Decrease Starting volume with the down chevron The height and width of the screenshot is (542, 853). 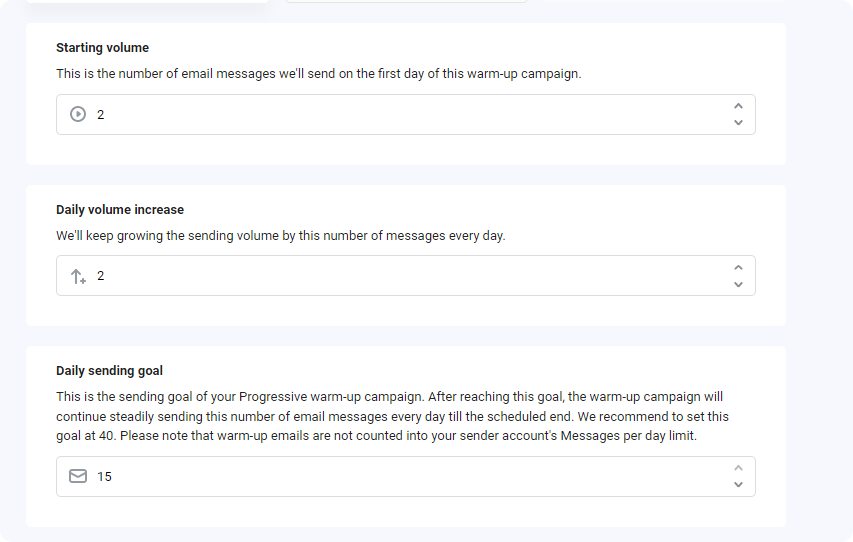point(738,122)
